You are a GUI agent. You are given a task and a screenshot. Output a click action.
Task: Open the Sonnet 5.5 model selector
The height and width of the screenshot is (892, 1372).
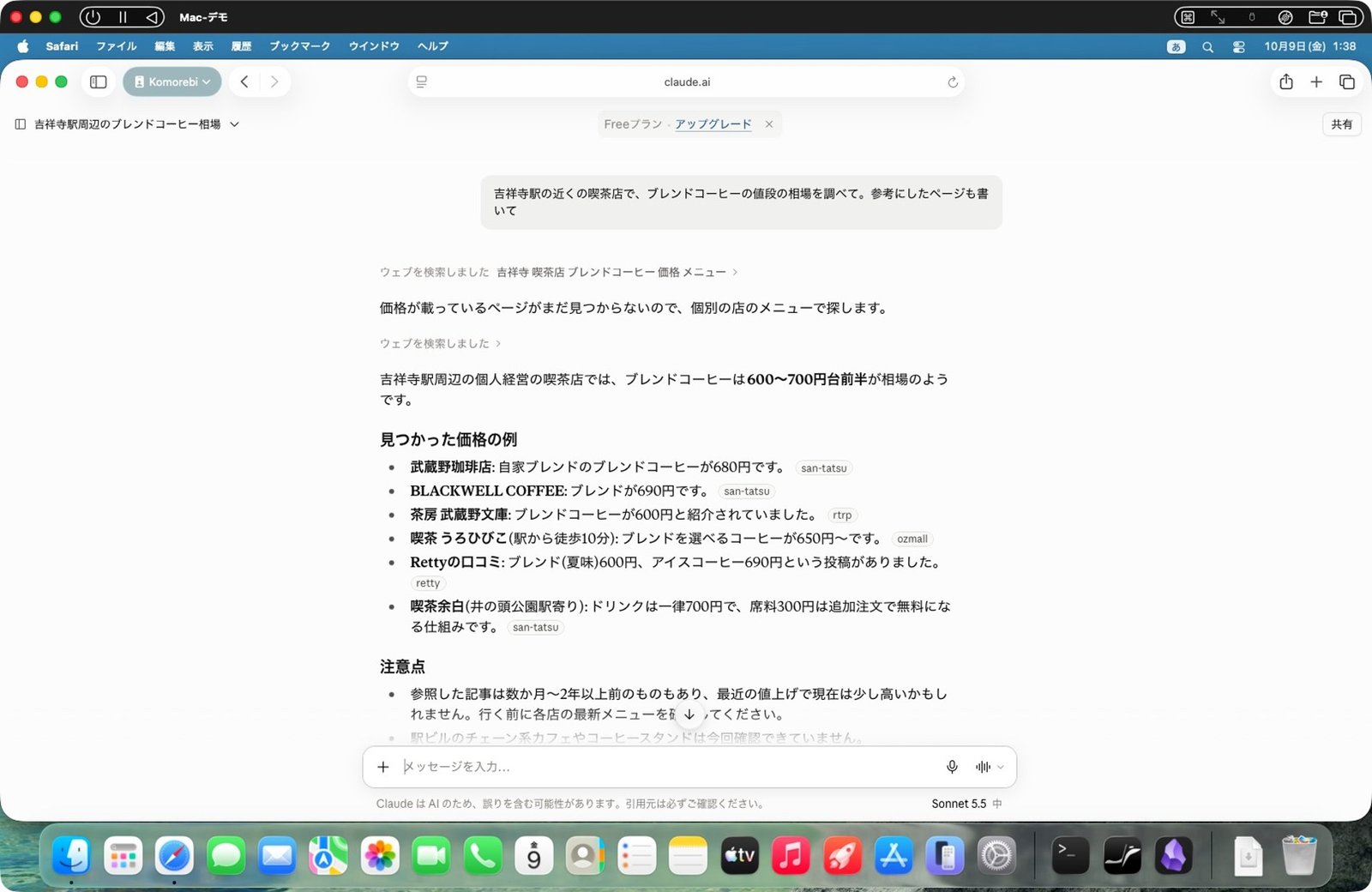tap(966, 804)
